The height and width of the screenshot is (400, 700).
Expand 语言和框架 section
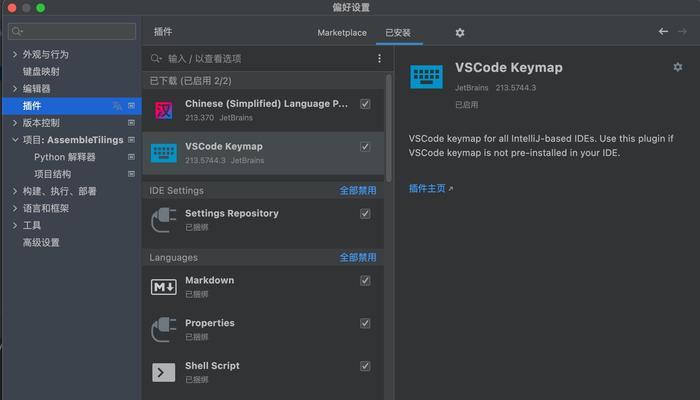pos(15,208)
